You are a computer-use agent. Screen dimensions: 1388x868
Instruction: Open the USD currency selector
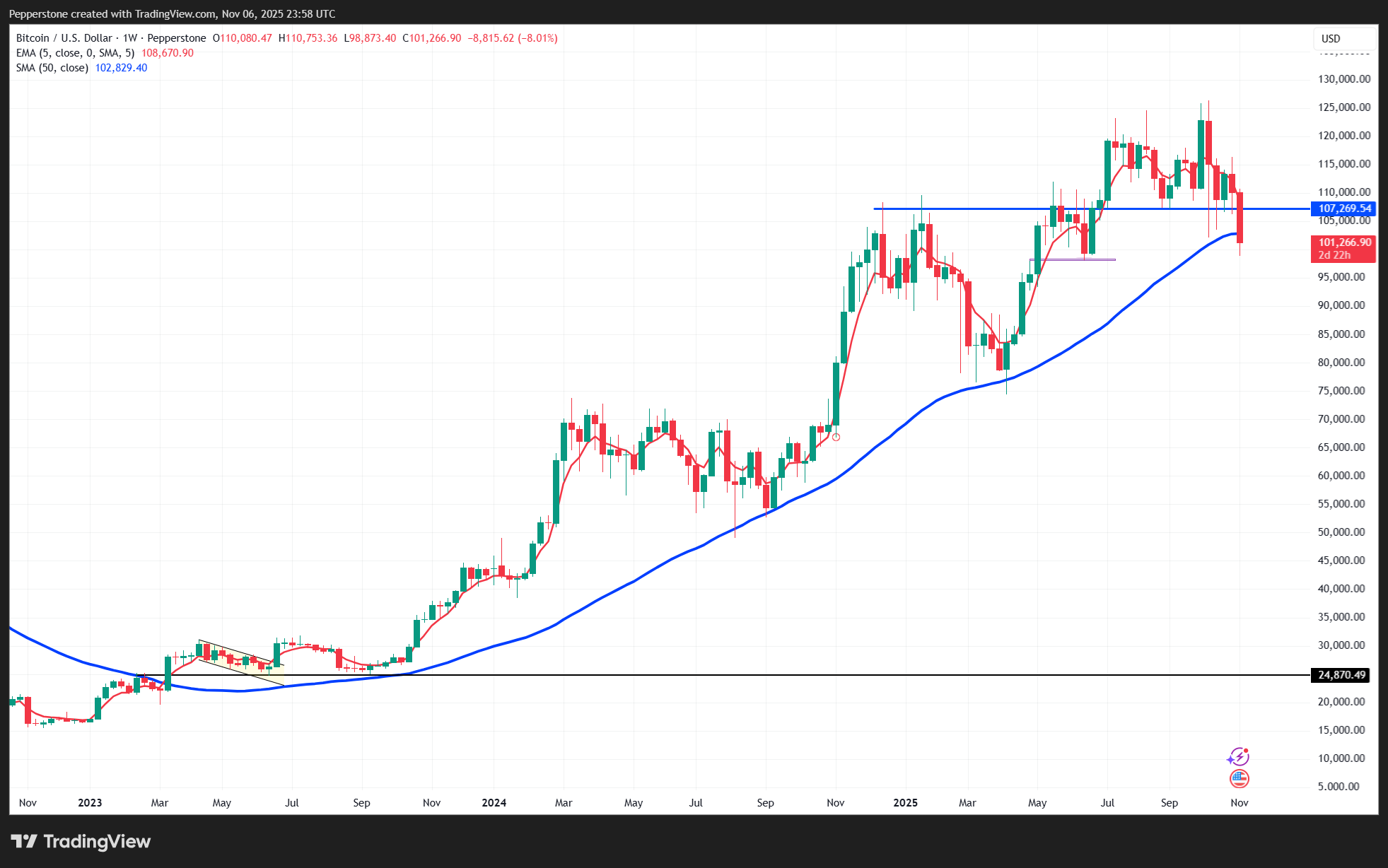[1331, 39]
